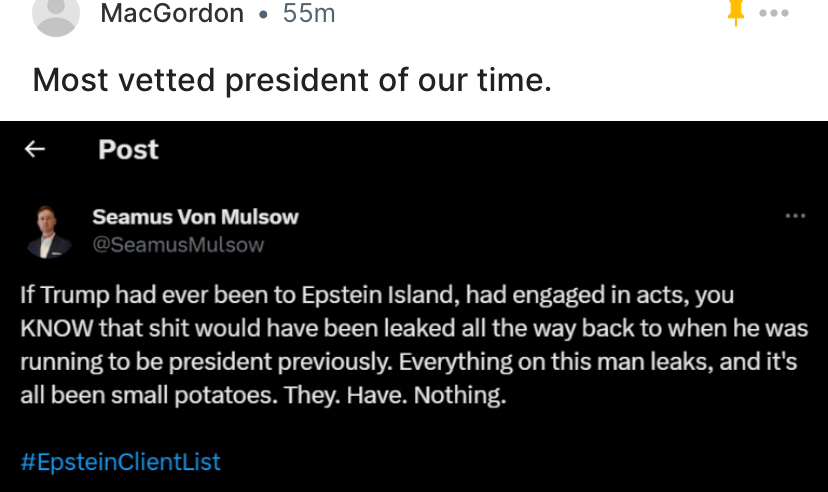Click the back arrow beside Post
The height and width of the screenshot is (492, 828).
tap(35, 149)
